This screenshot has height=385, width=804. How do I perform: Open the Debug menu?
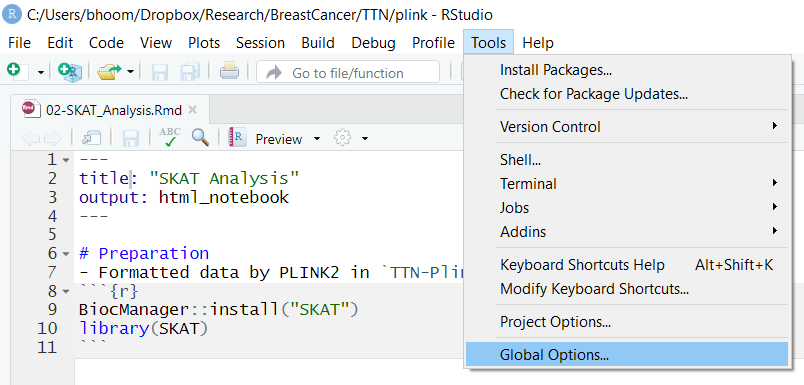(x=373, y=43)
